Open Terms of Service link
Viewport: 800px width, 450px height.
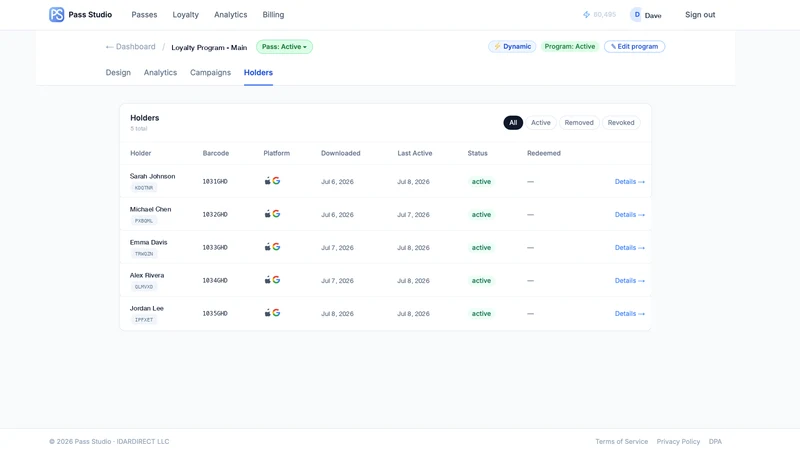coord(621,441)
